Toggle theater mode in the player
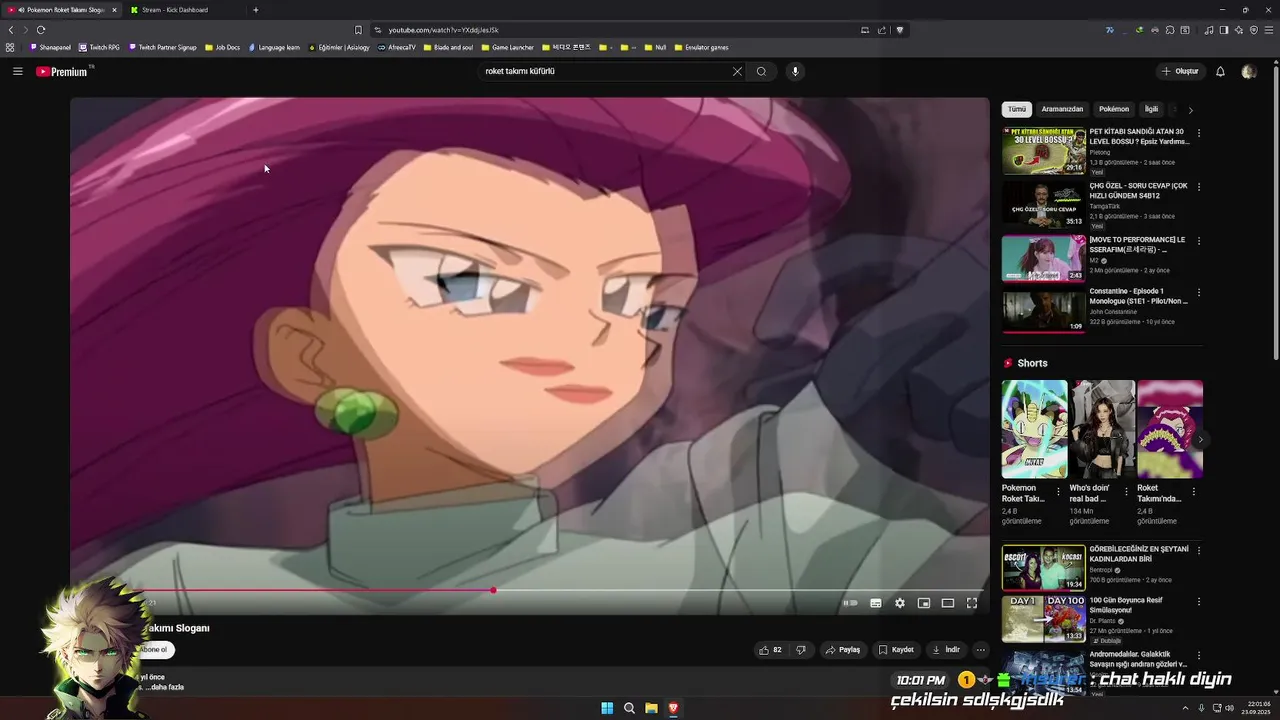Viewport: 1280px width, 720px height. point(948,603)
